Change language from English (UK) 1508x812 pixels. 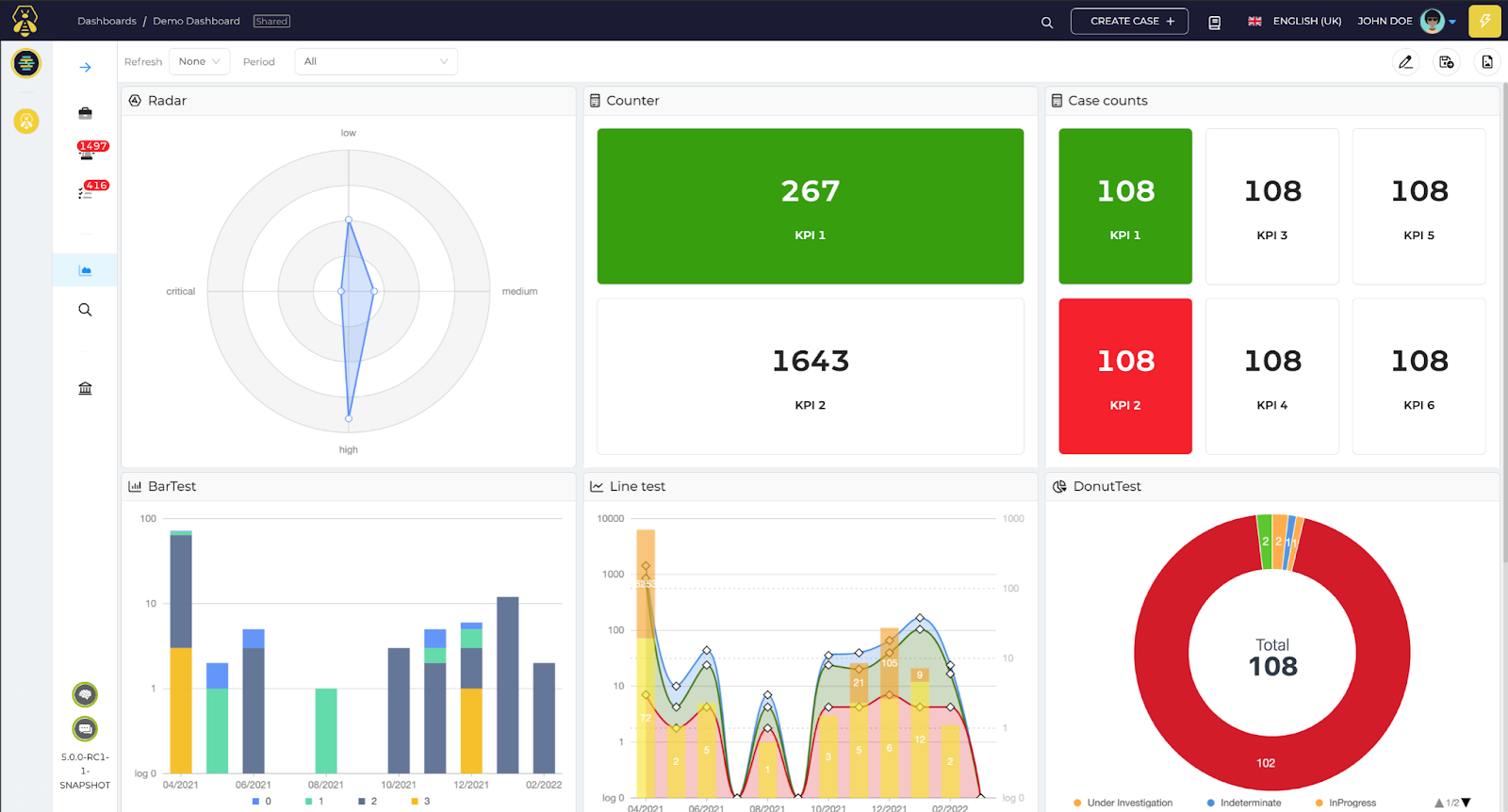(1294, 21)
